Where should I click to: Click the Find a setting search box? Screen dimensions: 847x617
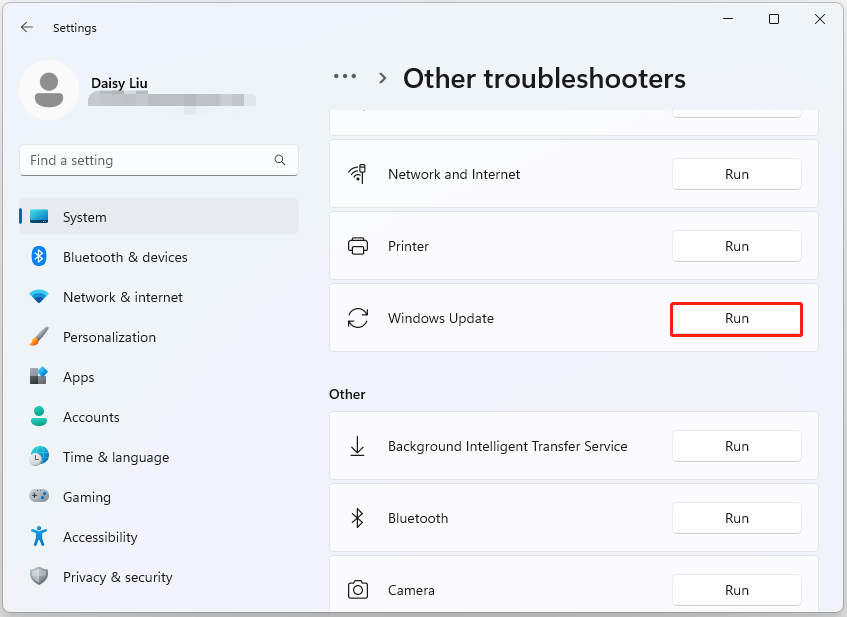[x=159, y=160]
